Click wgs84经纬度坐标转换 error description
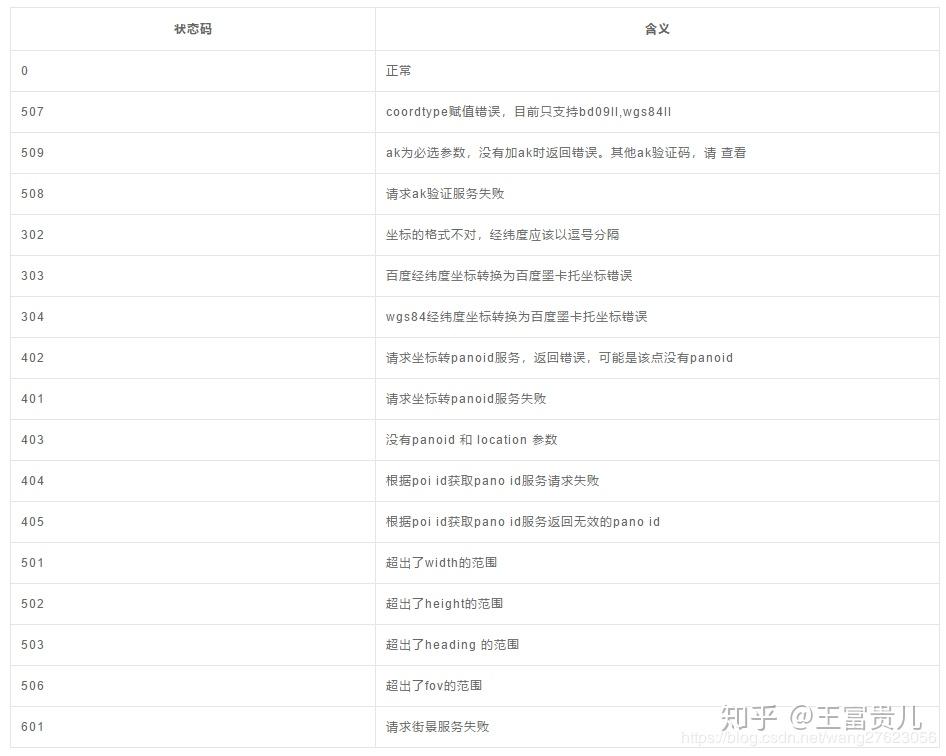The height and width of the screenshot is (756, 946). 516,317
